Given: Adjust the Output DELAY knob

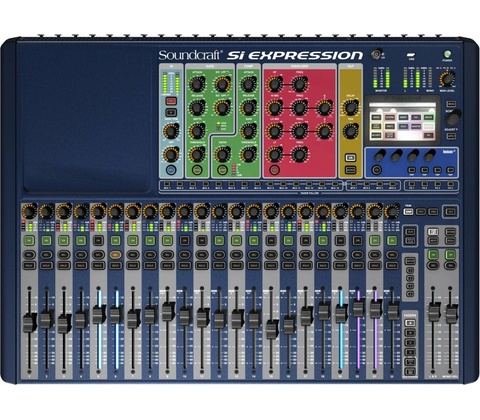Looking at the screenshot, I should [x=350, y=107].
